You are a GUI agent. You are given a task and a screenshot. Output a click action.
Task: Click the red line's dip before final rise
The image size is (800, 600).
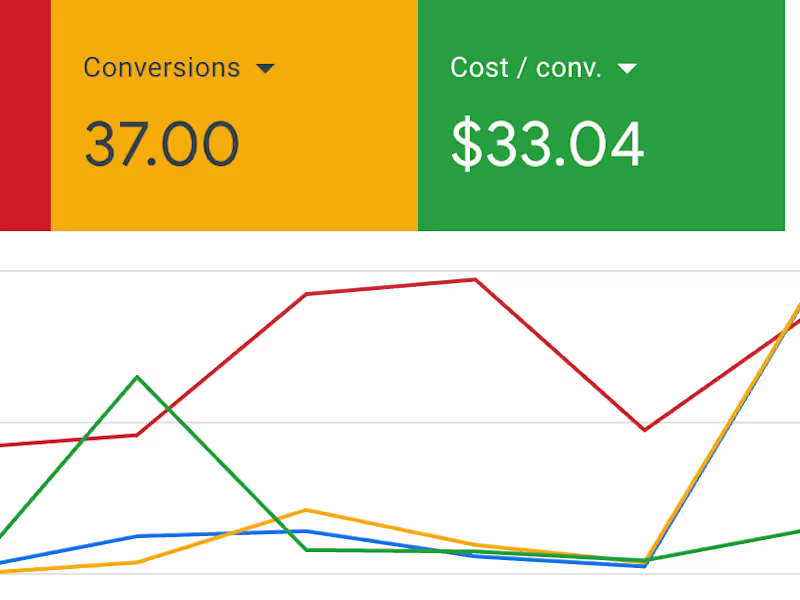645,430
